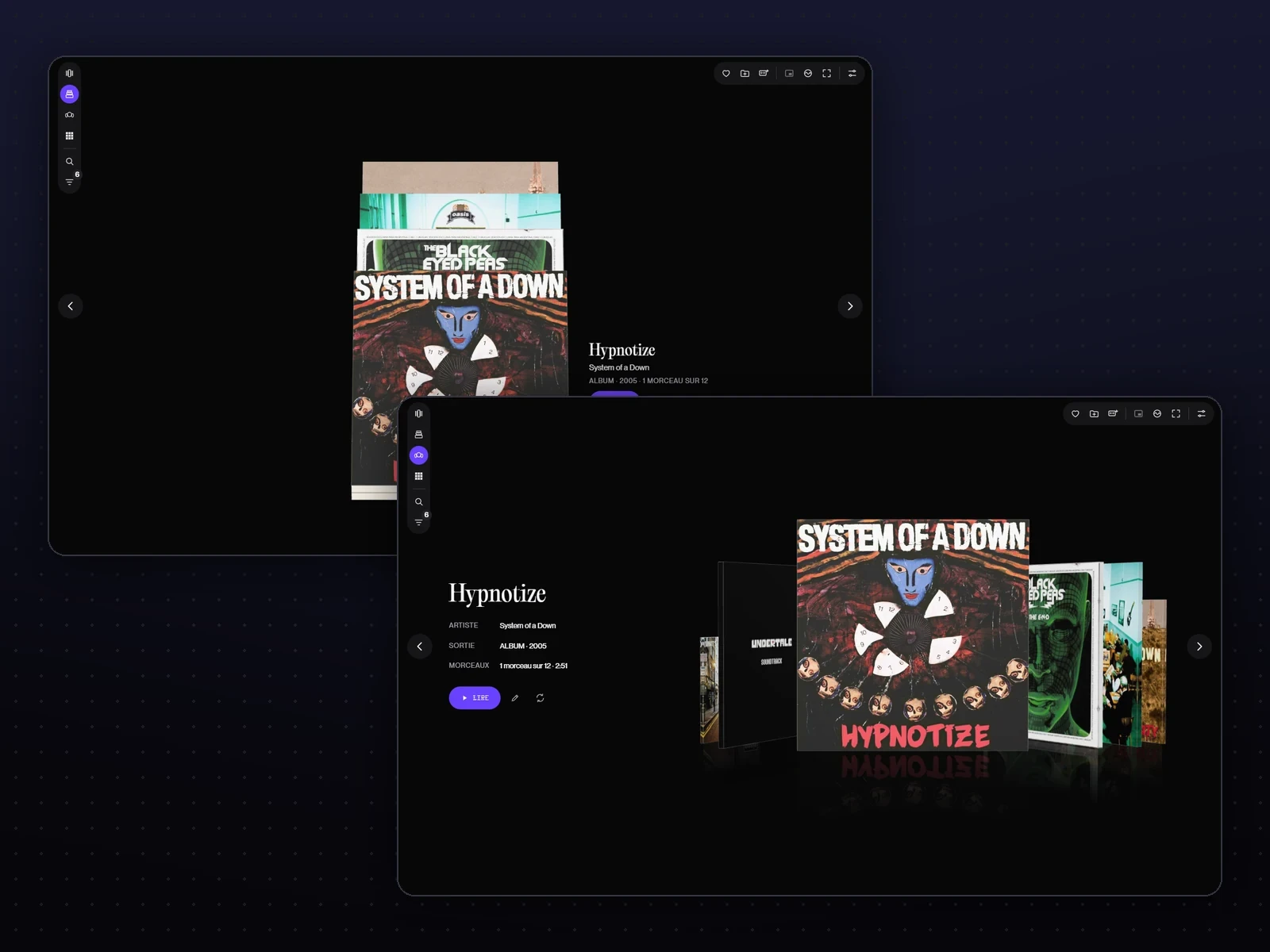Click 'ALBUM · 2005' release value
The height and width of the screenshot is (952, 1270).
coord(523,646)
